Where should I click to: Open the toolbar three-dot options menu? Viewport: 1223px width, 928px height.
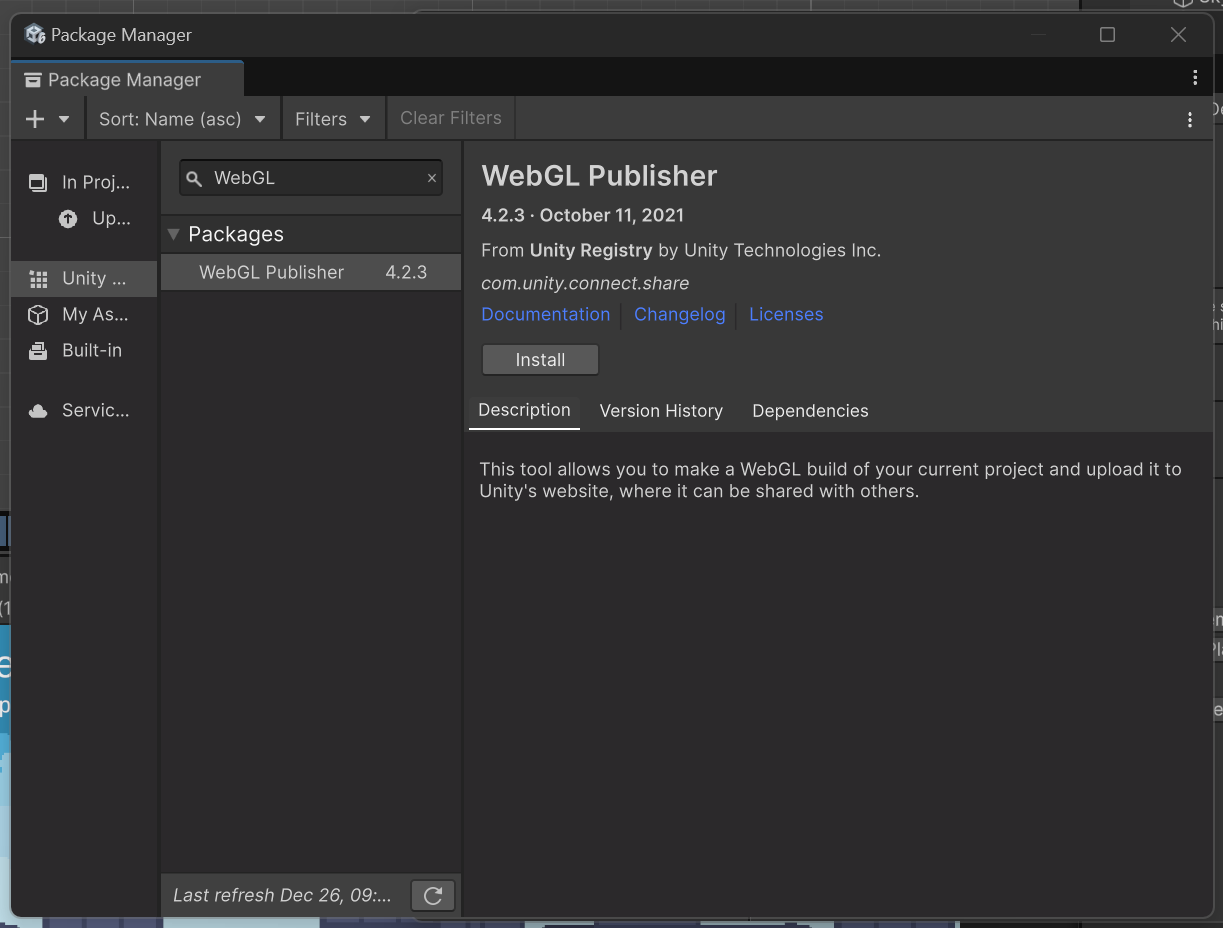(x=1190, y=120)
